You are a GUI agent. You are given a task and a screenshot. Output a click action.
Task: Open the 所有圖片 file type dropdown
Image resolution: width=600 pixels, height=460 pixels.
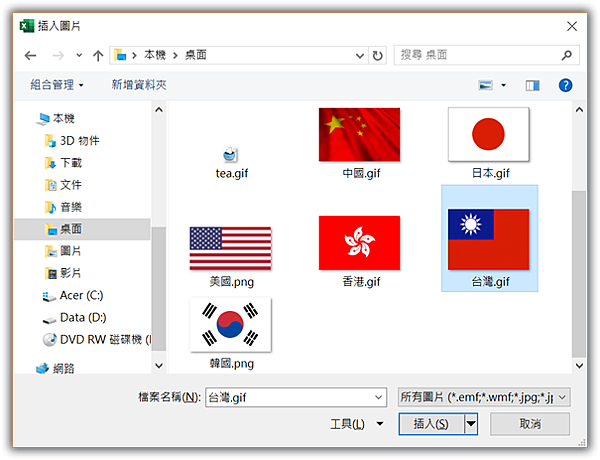[x=484, y=397]
